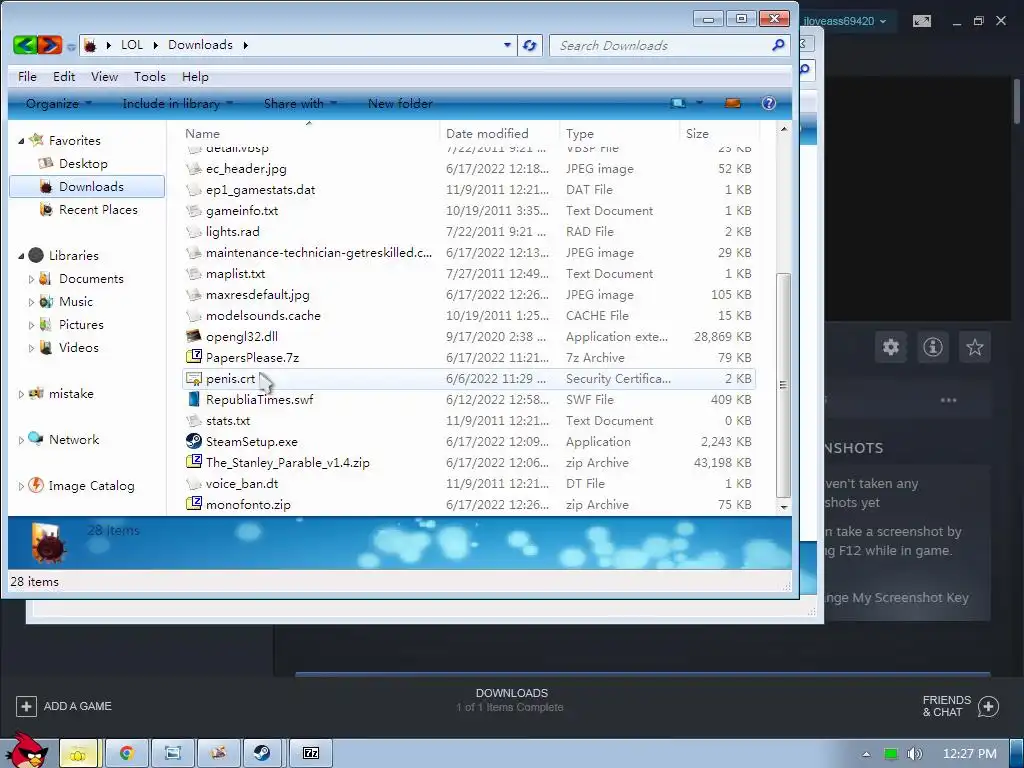
Task: Open the Help menu
Action: (195, 76)
